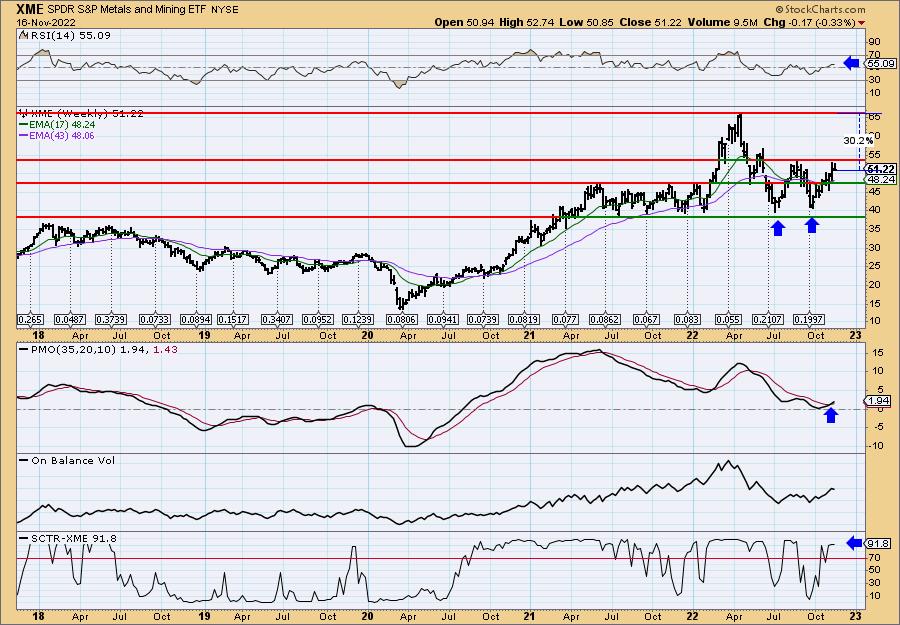Image resolution: width=900 pixels, height=625 pixels.
Task: Click the 0.1997 value box
Action: coord(809,319)
